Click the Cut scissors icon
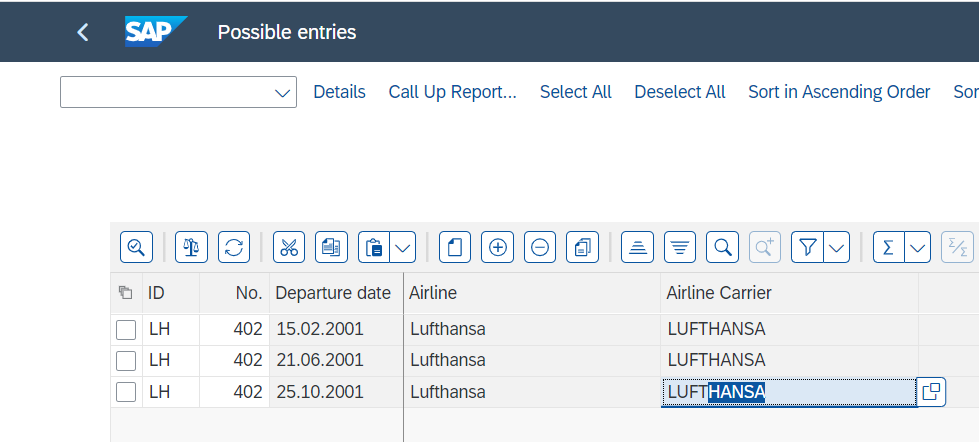Viewport: 979px width, 442px height. click(289, 247)
